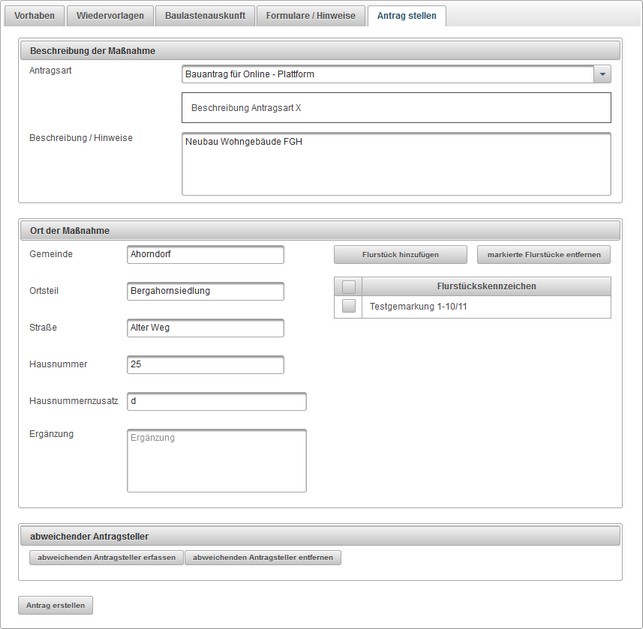Select the Antrag stellen tab
The width and height of the screenshot is (643, 629).
tap(406, 16)
